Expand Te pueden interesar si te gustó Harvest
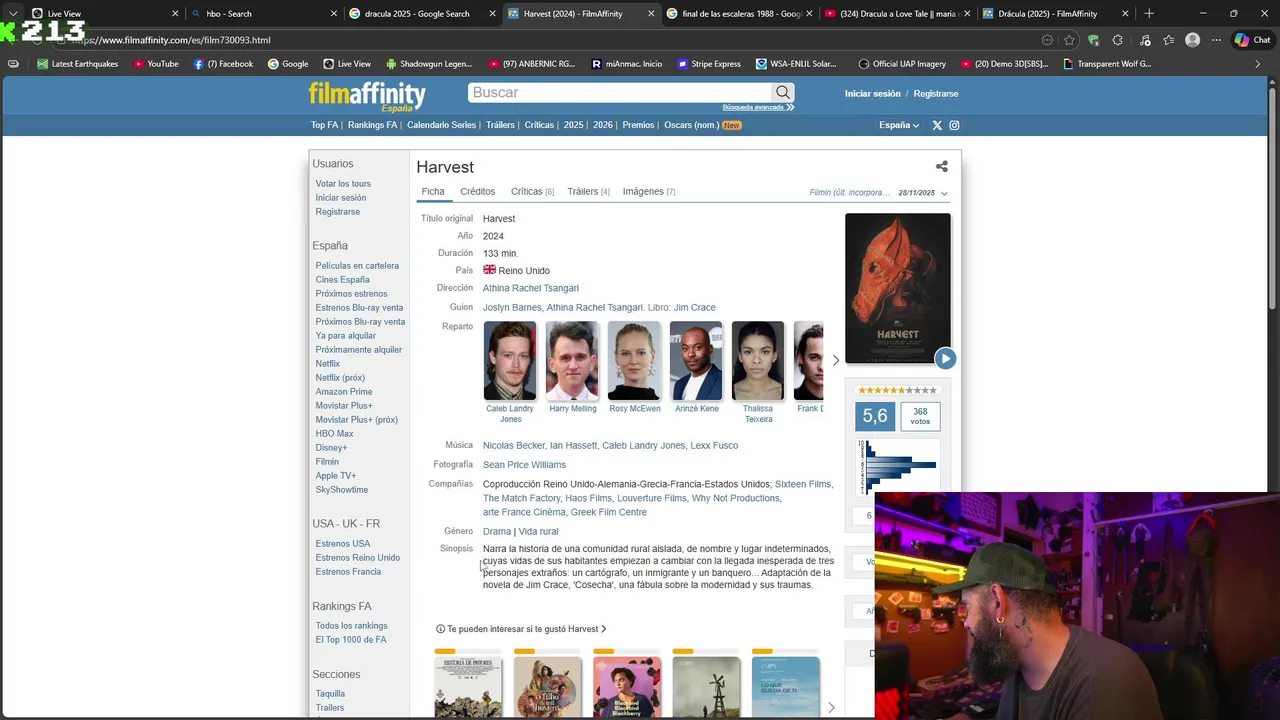Screen dimensions: 1280x720 [521, 629]
